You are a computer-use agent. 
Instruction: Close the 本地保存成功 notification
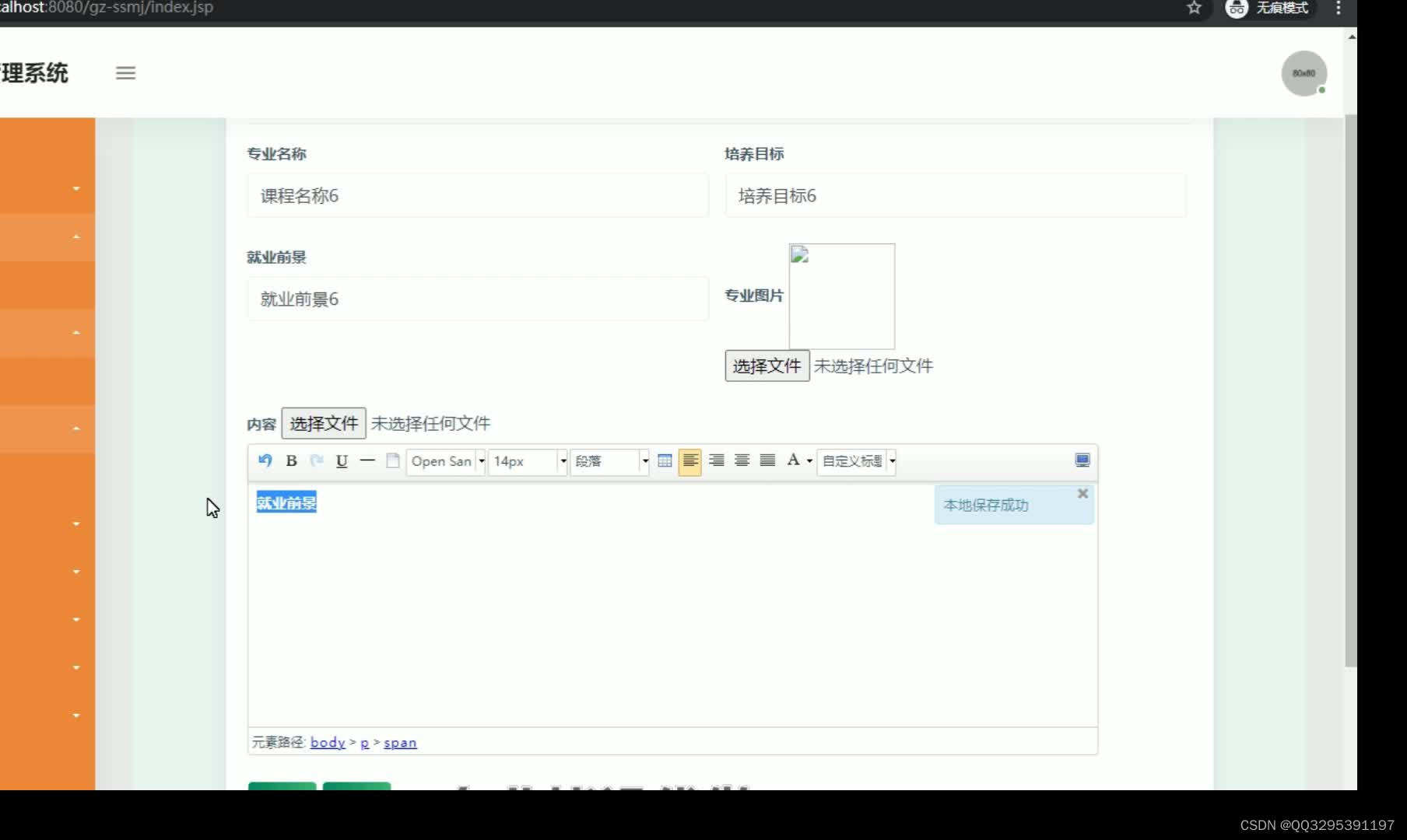(1082, 494)
